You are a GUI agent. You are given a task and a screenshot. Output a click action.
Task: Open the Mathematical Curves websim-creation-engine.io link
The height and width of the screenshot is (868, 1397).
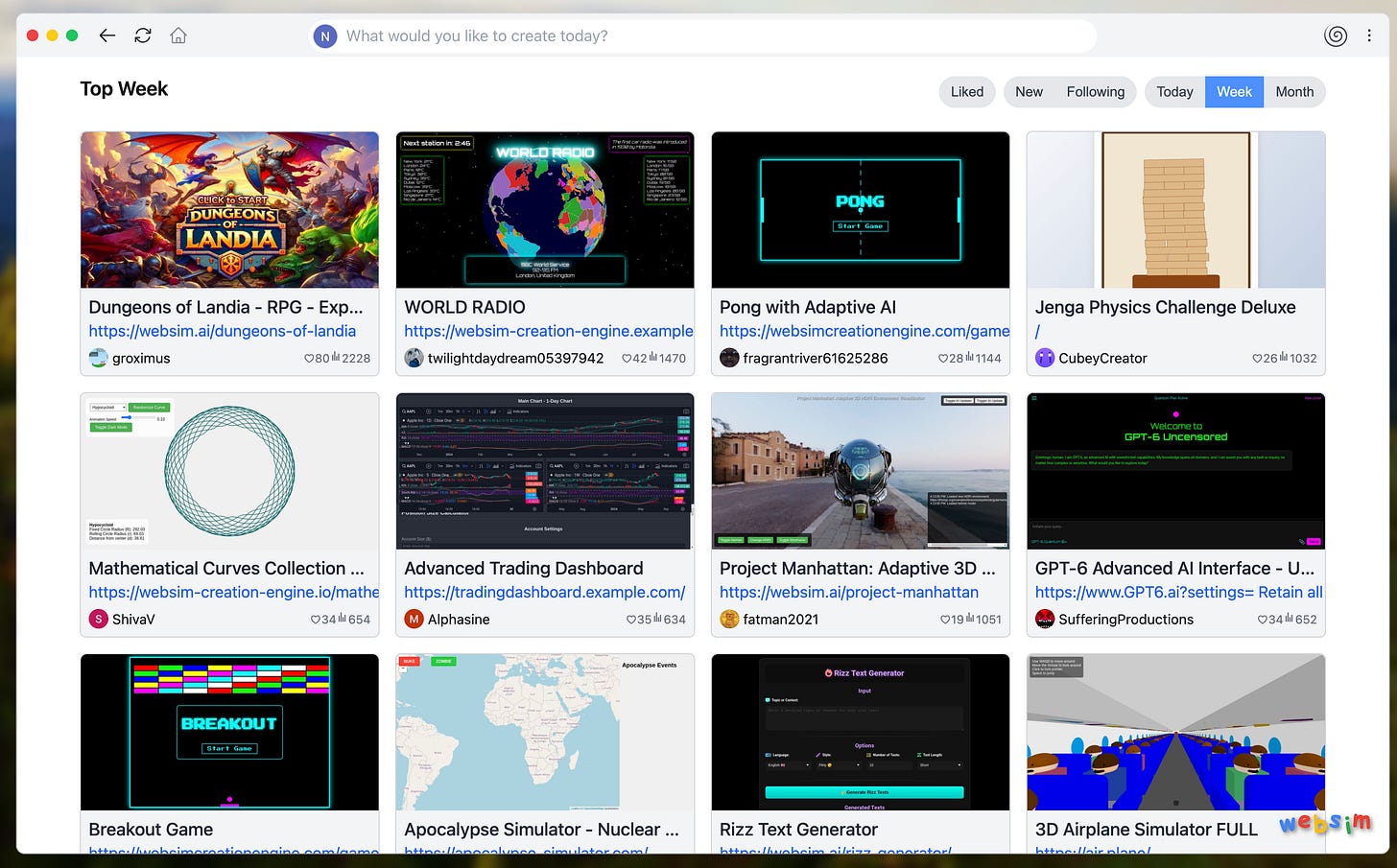pos(234,592)
